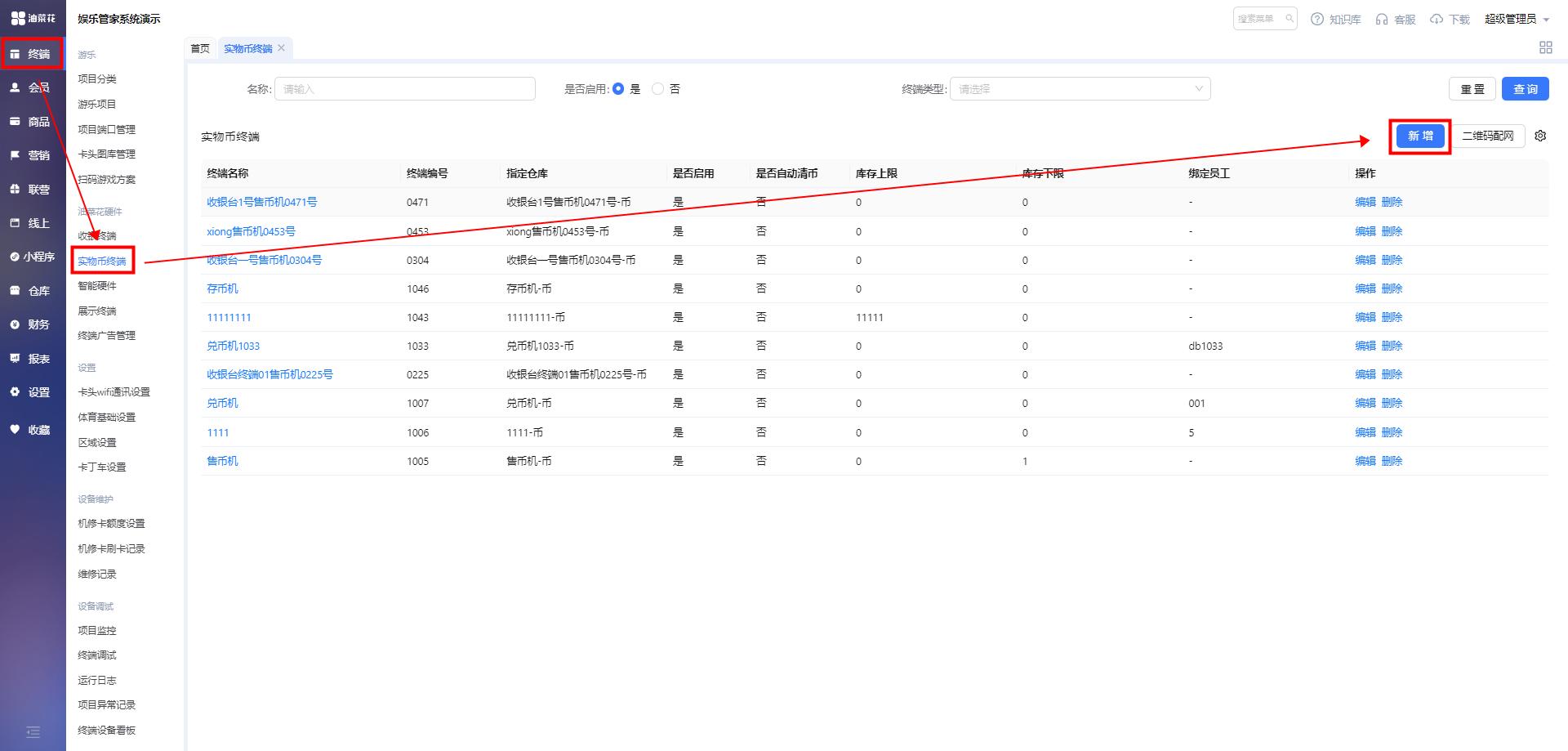Click the db1033 bound employee cell
This screenshot has width=1568, height=751.
[x=1205, y=346]
